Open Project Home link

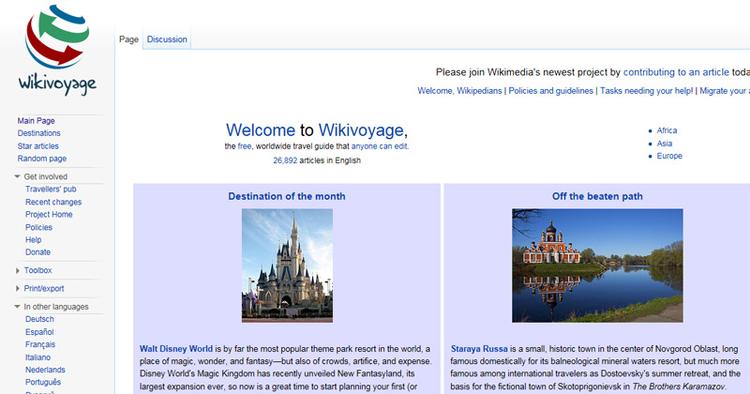pyautogui.click(x=49, y=214)
